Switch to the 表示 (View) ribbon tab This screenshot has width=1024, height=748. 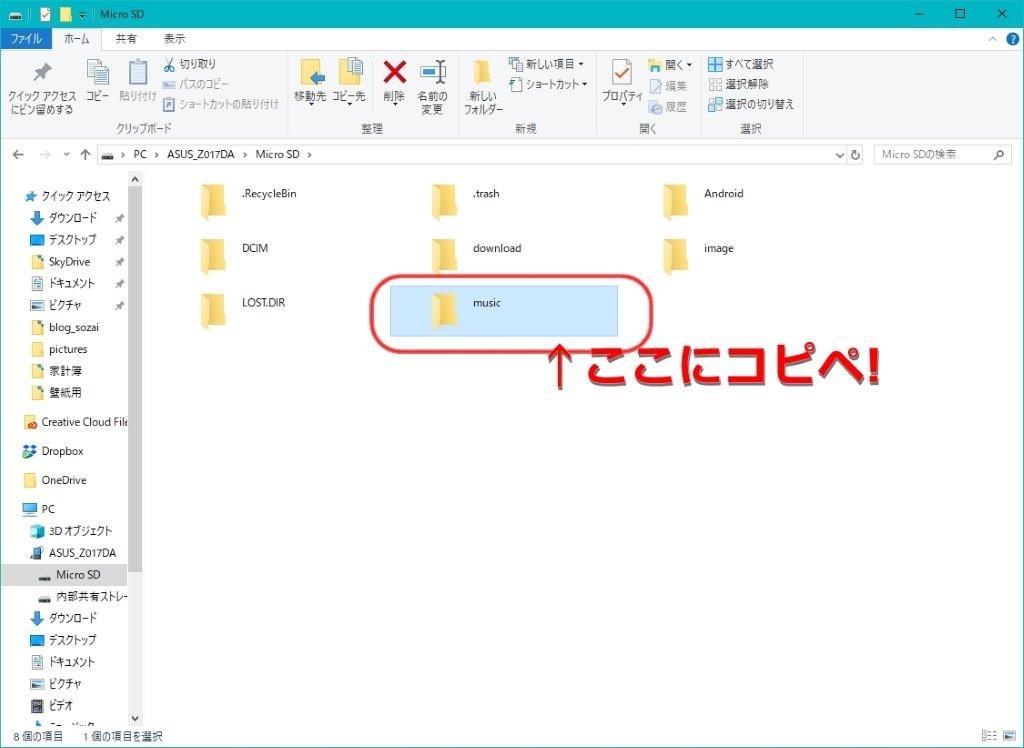[x=174, y=39]
